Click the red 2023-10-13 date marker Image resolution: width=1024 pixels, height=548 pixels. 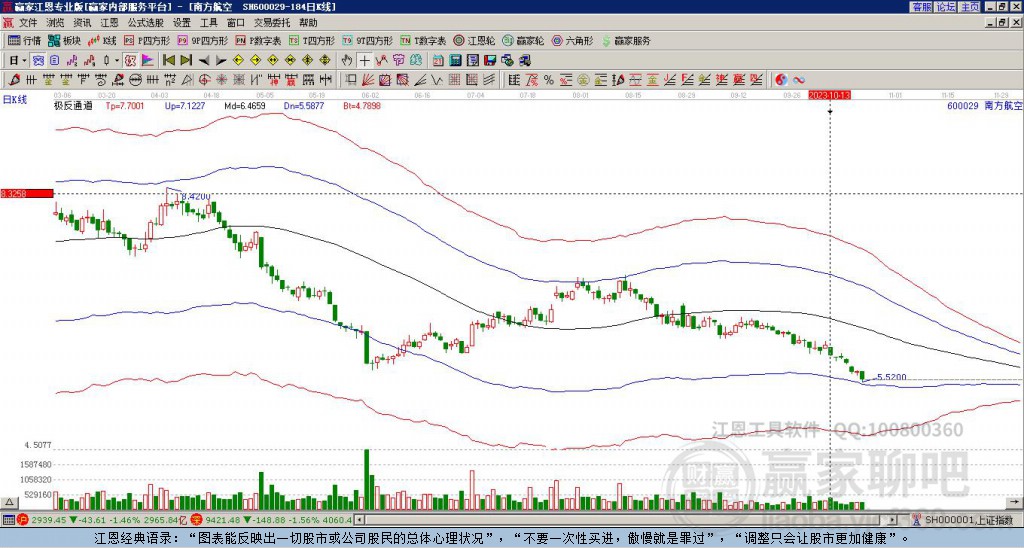(829, 95)
